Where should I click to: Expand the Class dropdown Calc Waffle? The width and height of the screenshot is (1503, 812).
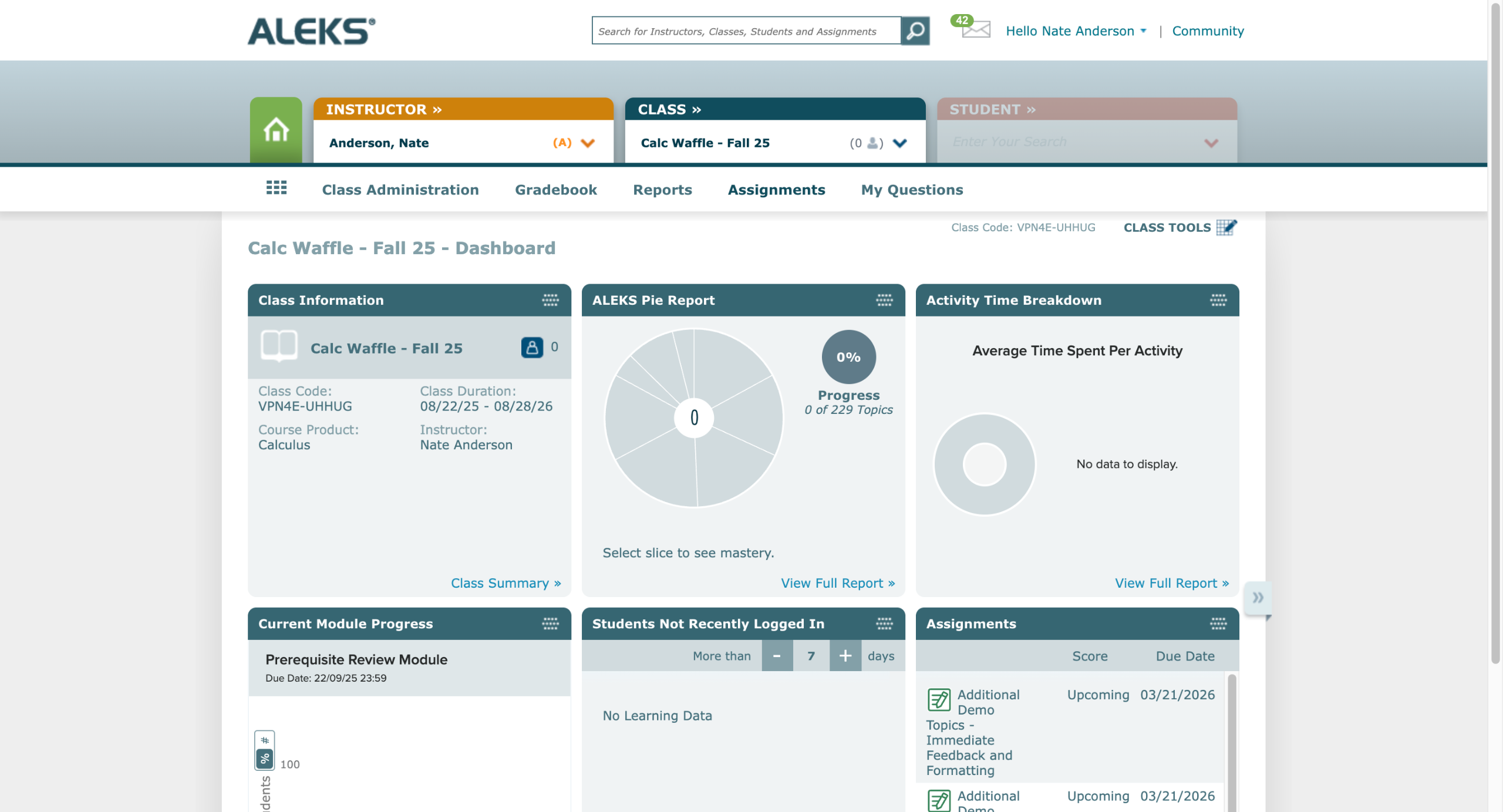[x=899, y=143]
